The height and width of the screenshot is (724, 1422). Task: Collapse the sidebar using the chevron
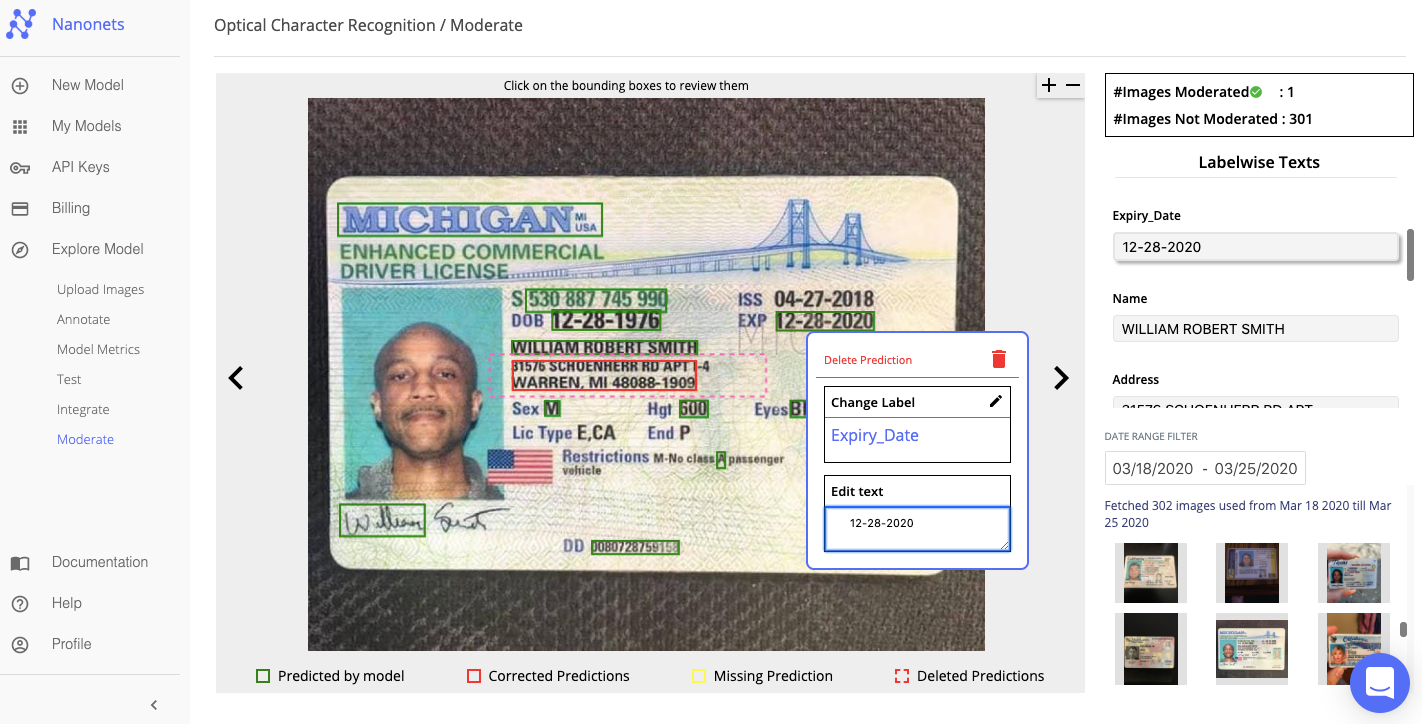154,705
